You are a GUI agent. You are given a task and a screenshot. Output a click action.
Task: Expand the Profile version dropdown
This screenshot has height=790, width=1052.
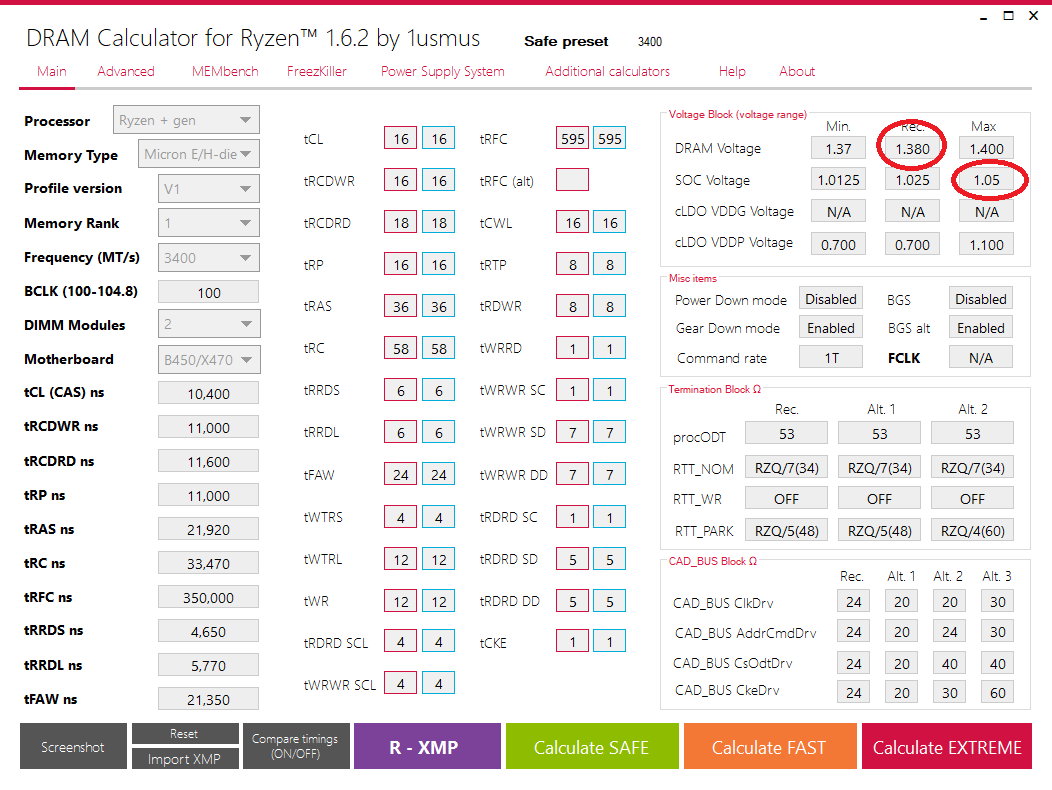209,189
